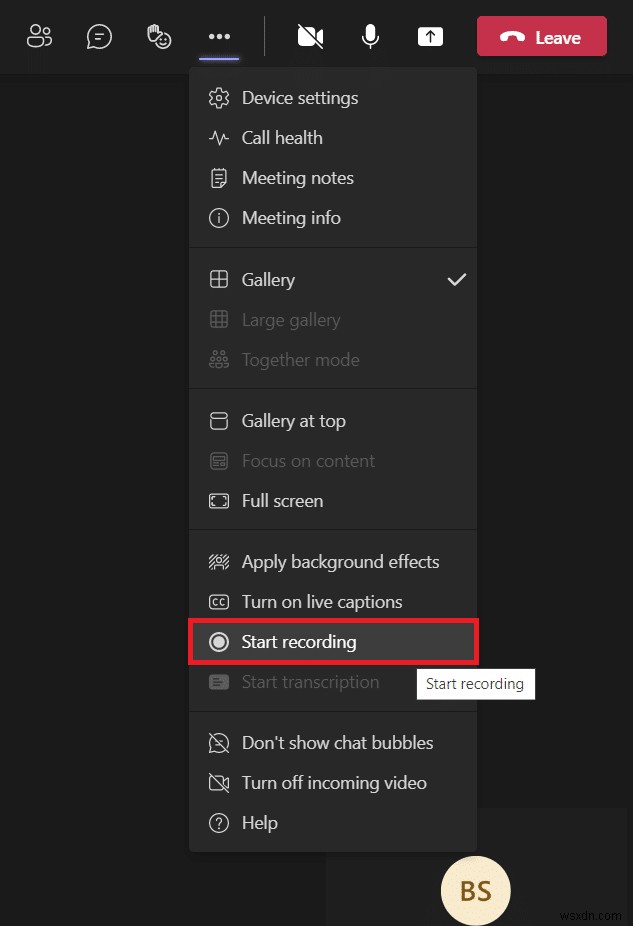Turn on live captions

coord(322,602)
